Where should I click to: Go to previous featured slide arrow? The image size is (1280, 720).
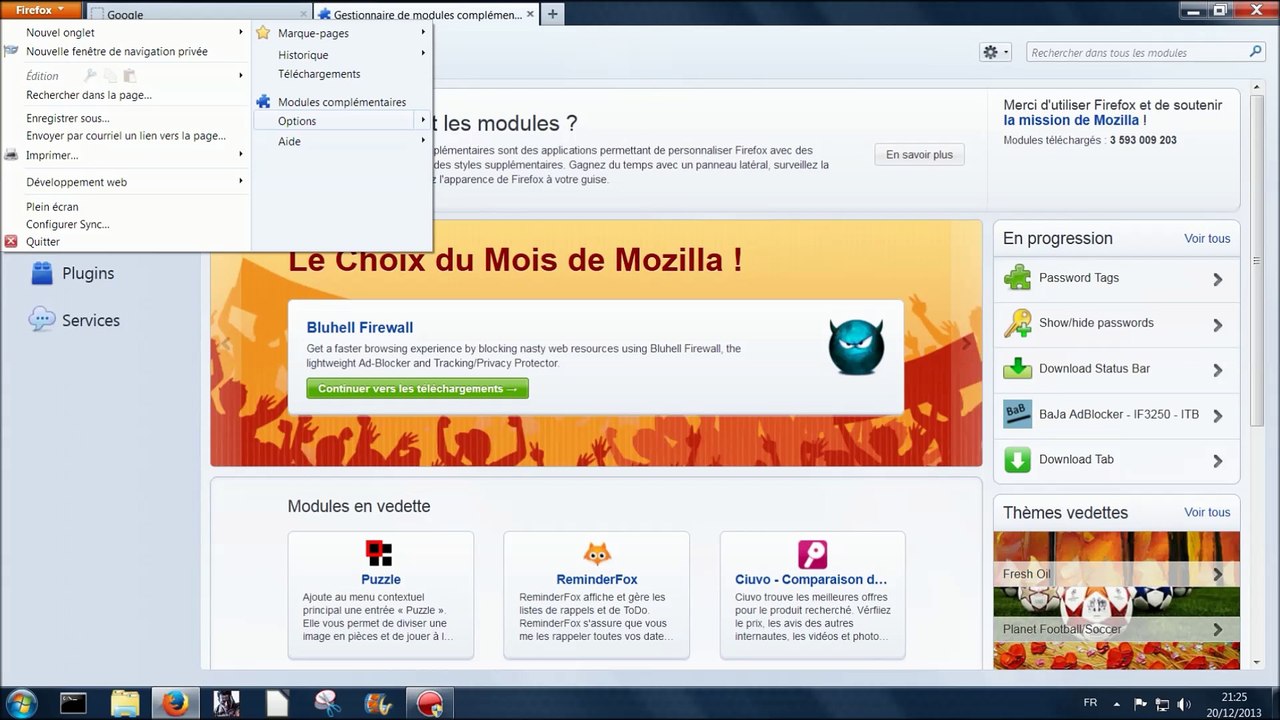226,344
